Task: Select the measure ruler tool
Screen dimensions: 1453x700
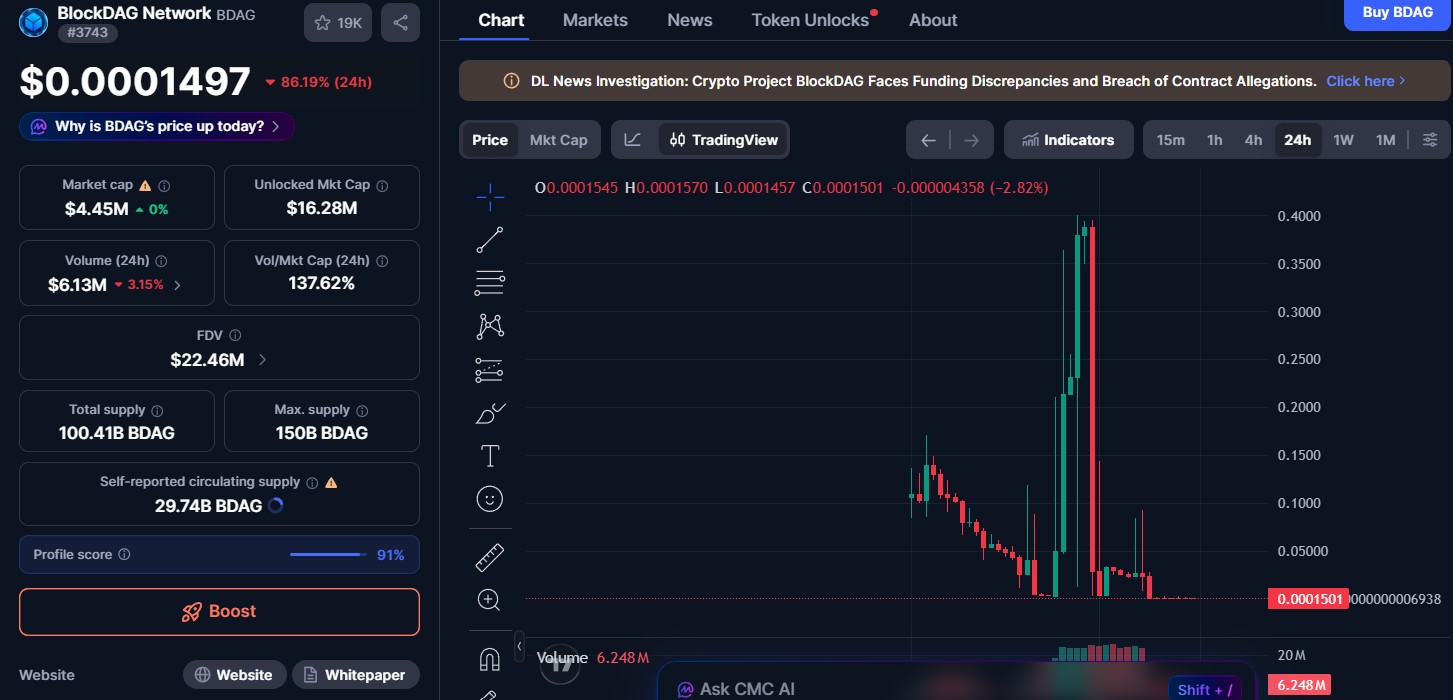Action: click(x=490, y=556)
